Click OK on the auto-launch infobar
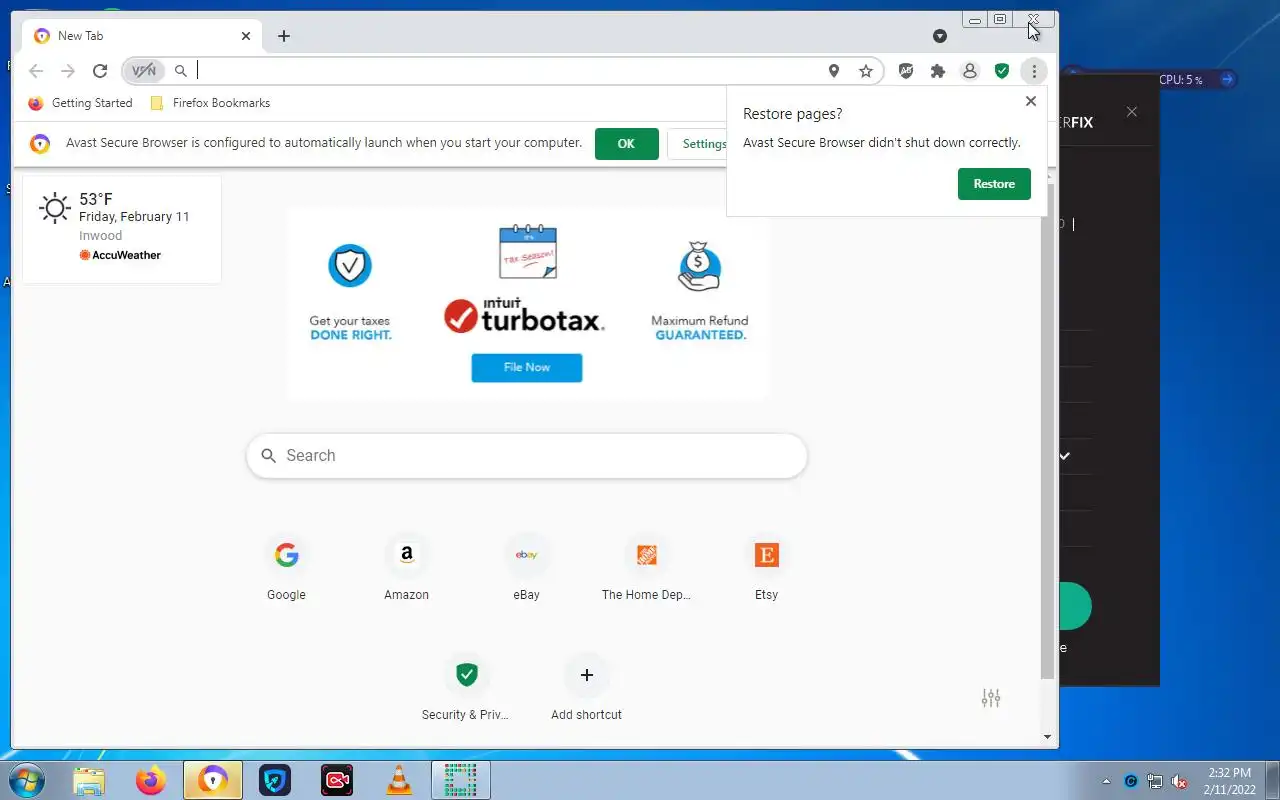Screen dimensions: 1280x800 [x=626, y=144]
